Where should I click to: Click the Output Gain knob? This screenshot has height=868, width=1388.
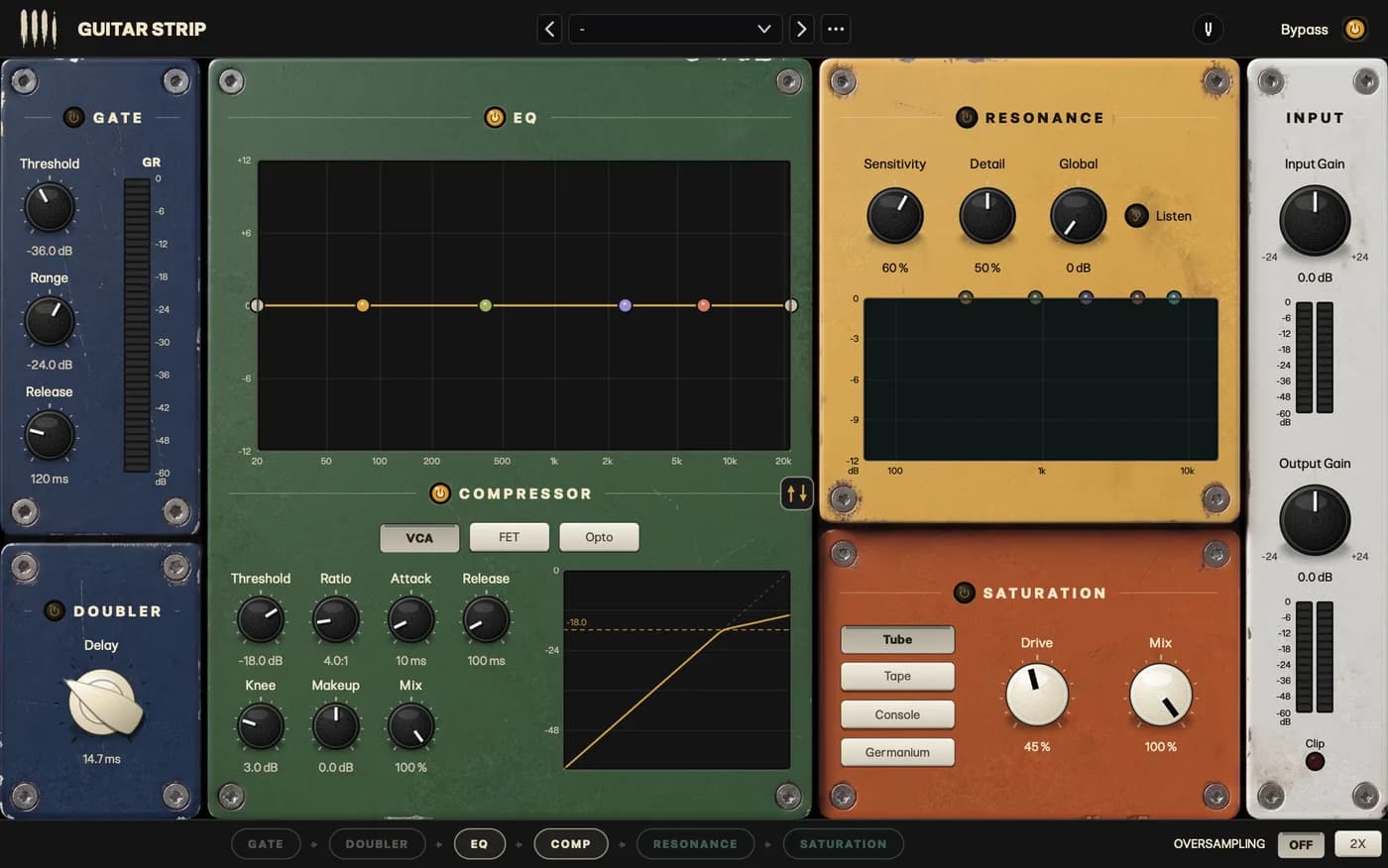pyautogui.click(x=1315, y=519)
